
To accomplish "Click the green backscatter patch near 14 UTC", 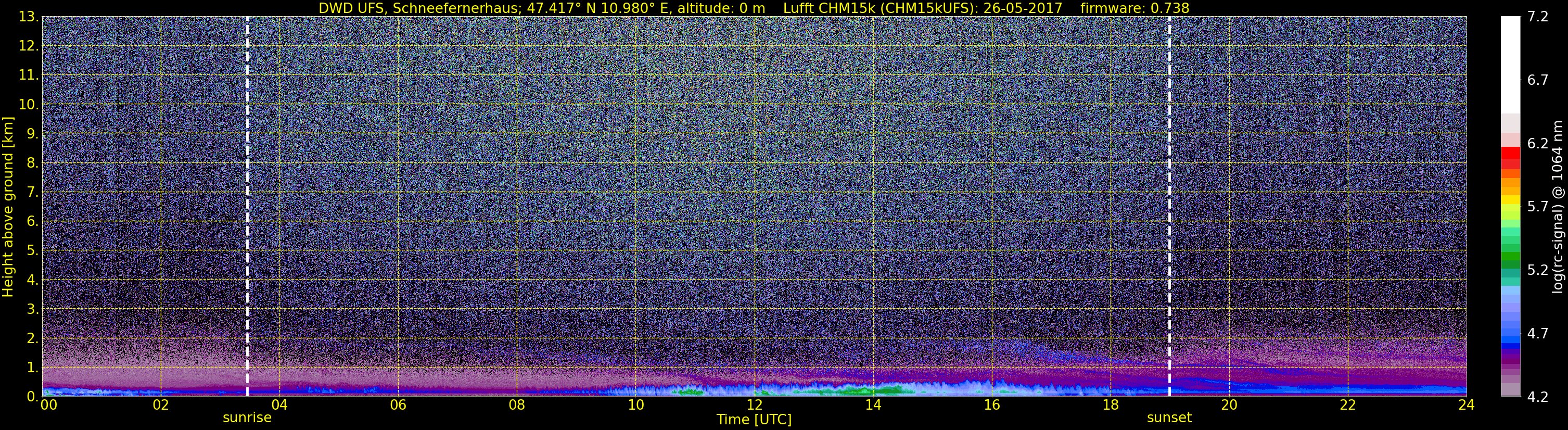I will tap(868, 390).
